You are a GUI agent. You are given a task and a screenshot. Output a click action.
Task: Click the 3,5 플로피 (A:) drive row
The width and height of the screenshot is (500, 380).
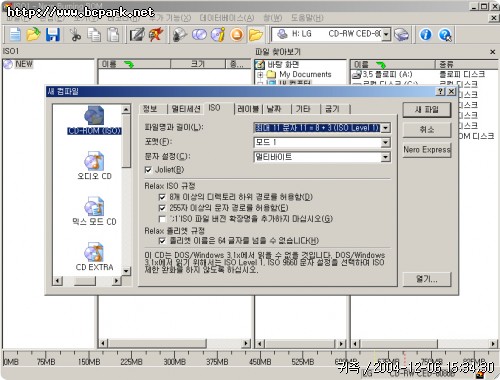point(382,74)
